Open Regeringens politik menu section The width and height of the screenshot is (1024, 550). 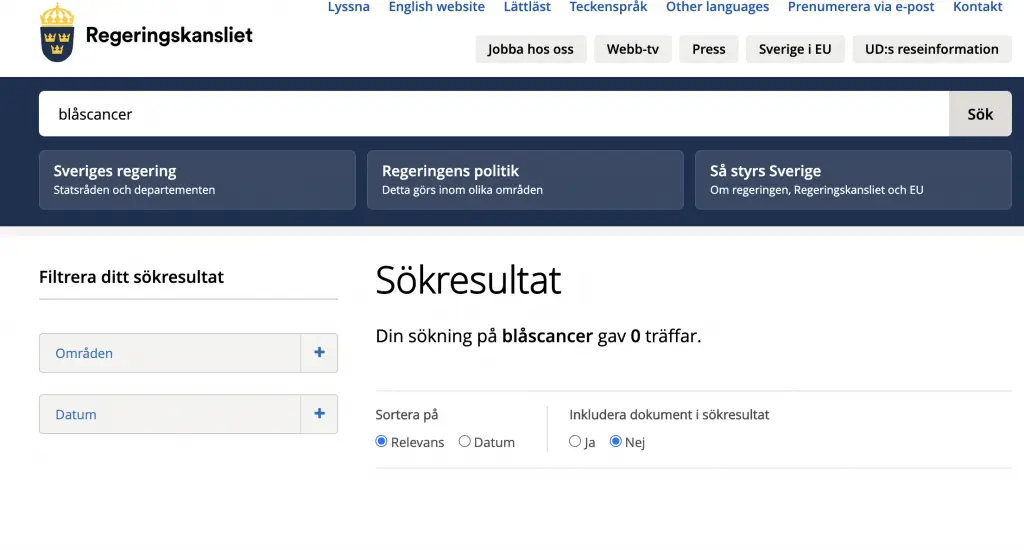(525, 180)
